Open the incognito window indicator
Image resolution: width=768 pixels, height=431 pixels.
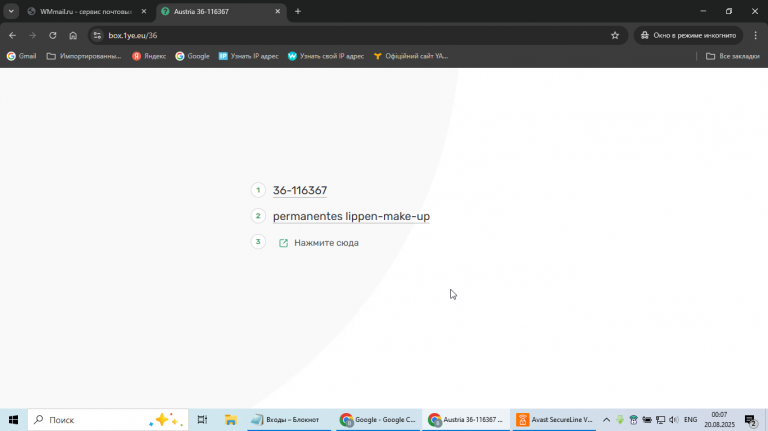[x=688, y=35]
